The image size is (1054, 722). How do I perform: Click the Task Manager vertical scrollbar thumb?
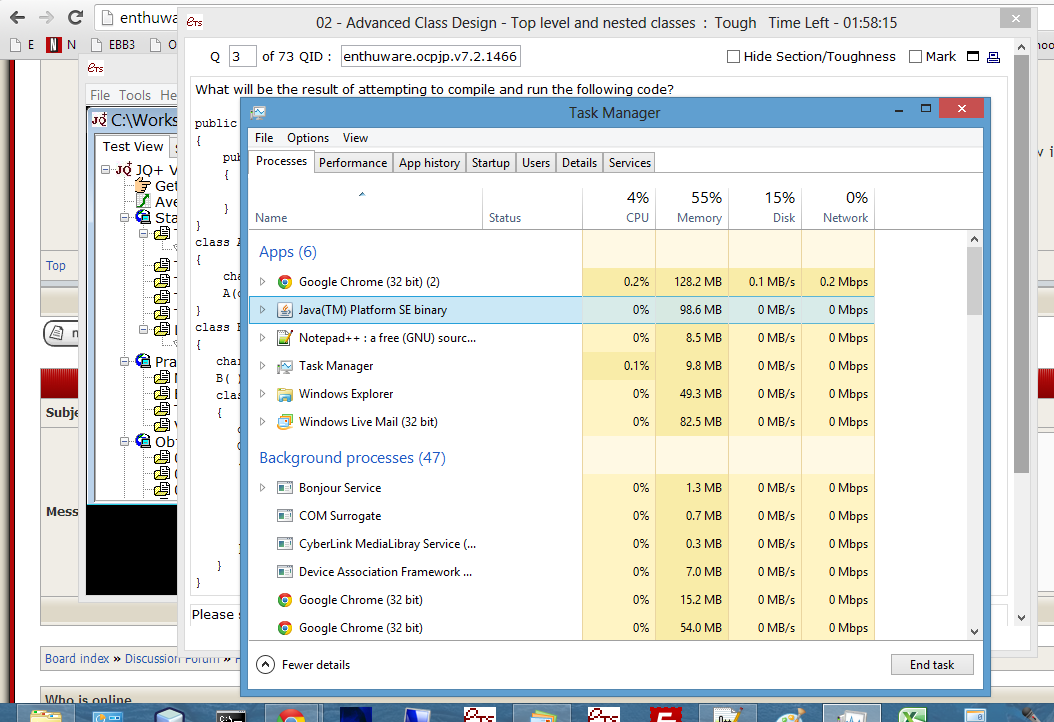pyautogui.click(x=975, y=281)
